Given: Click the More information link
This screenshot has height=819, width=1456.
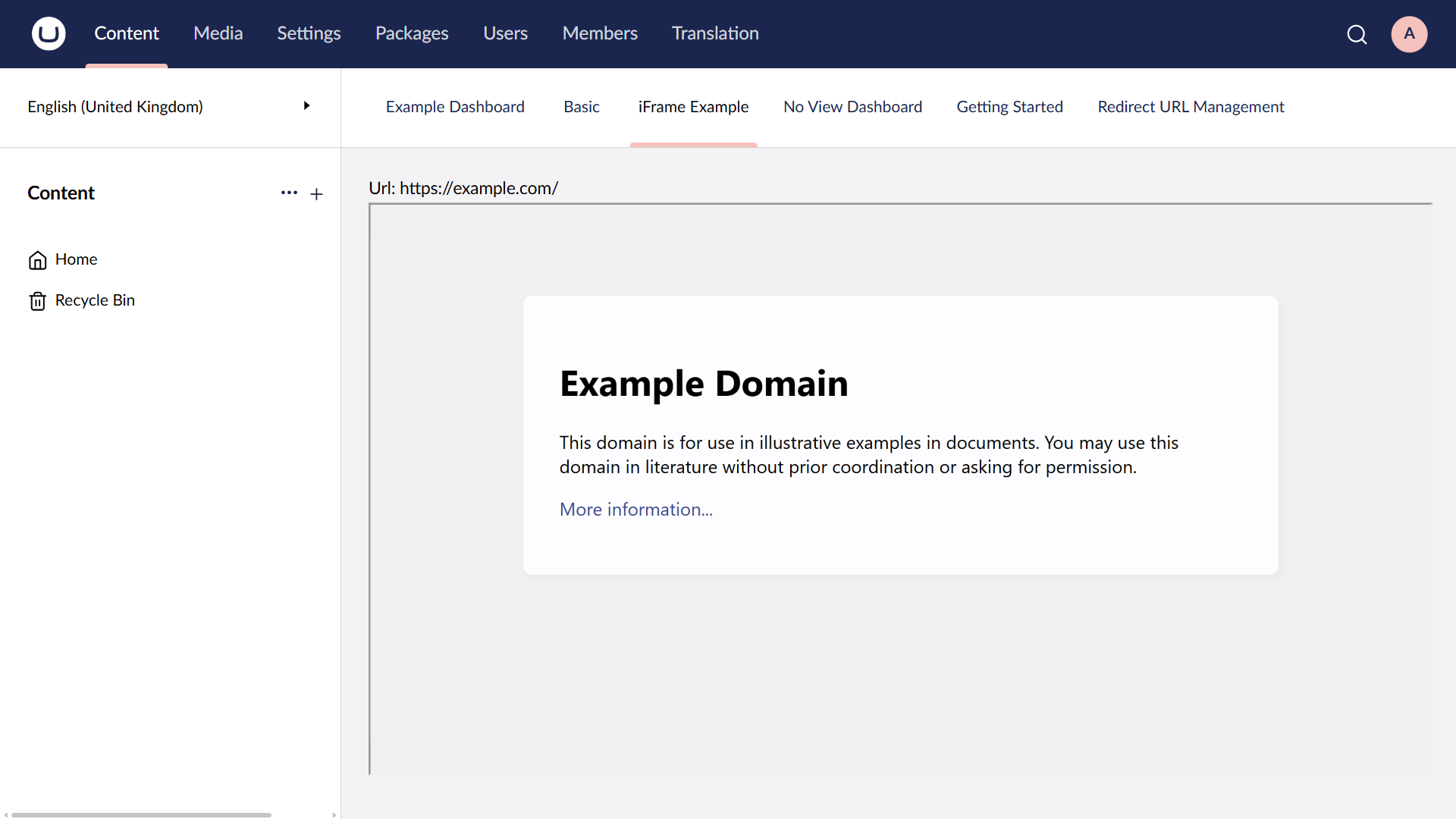Looking at the screenshot, I should pos(635,509).
